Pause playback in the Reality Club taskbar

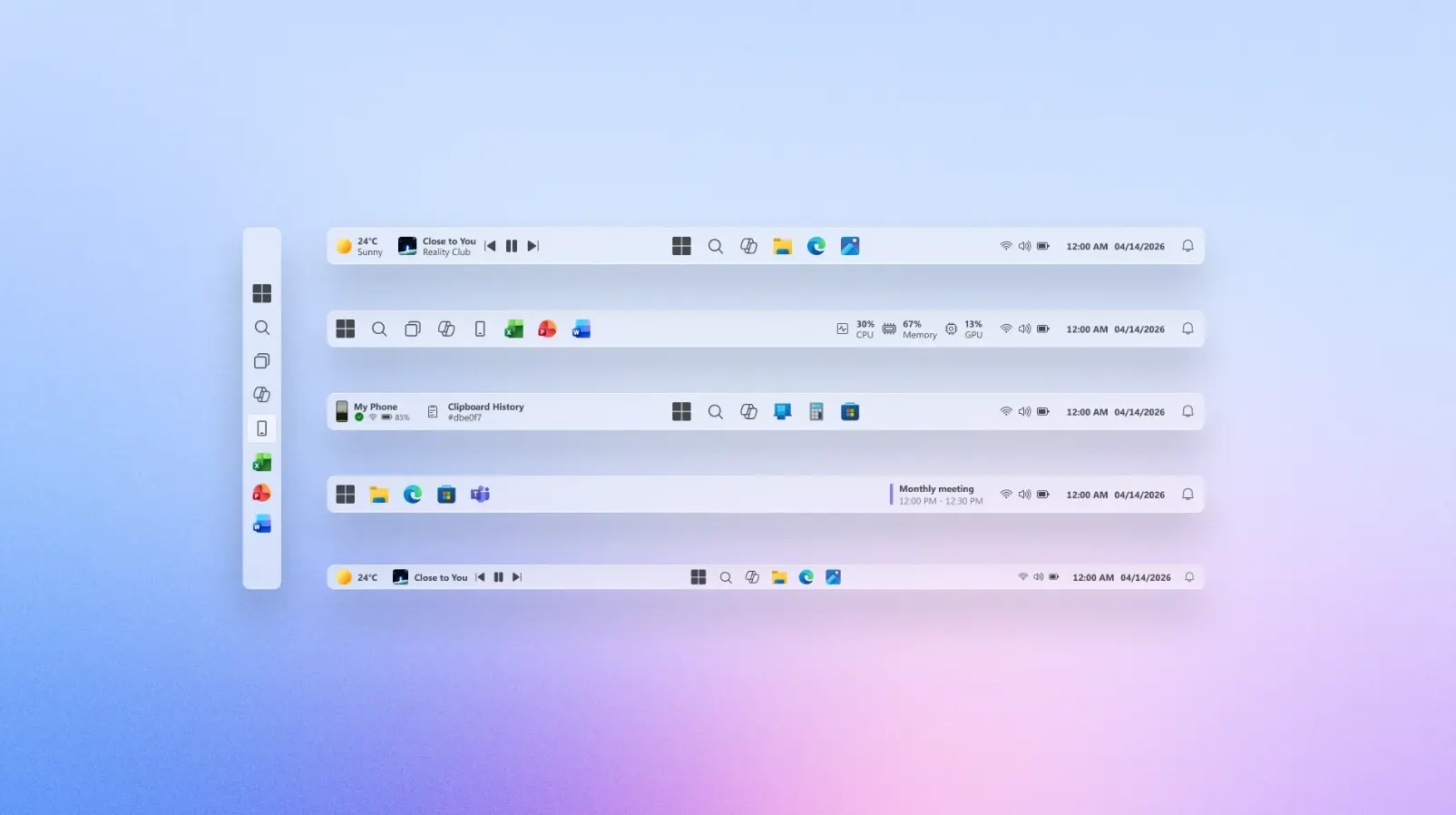click(x=512, y=246)
